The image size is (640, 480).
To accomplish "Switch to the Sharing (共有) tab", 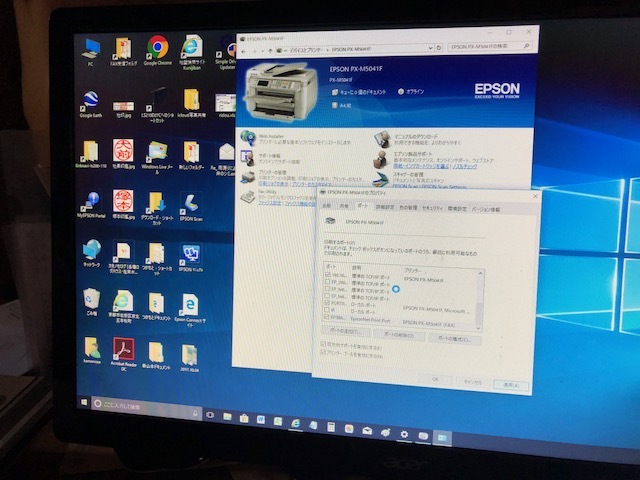I will (344, 207).
